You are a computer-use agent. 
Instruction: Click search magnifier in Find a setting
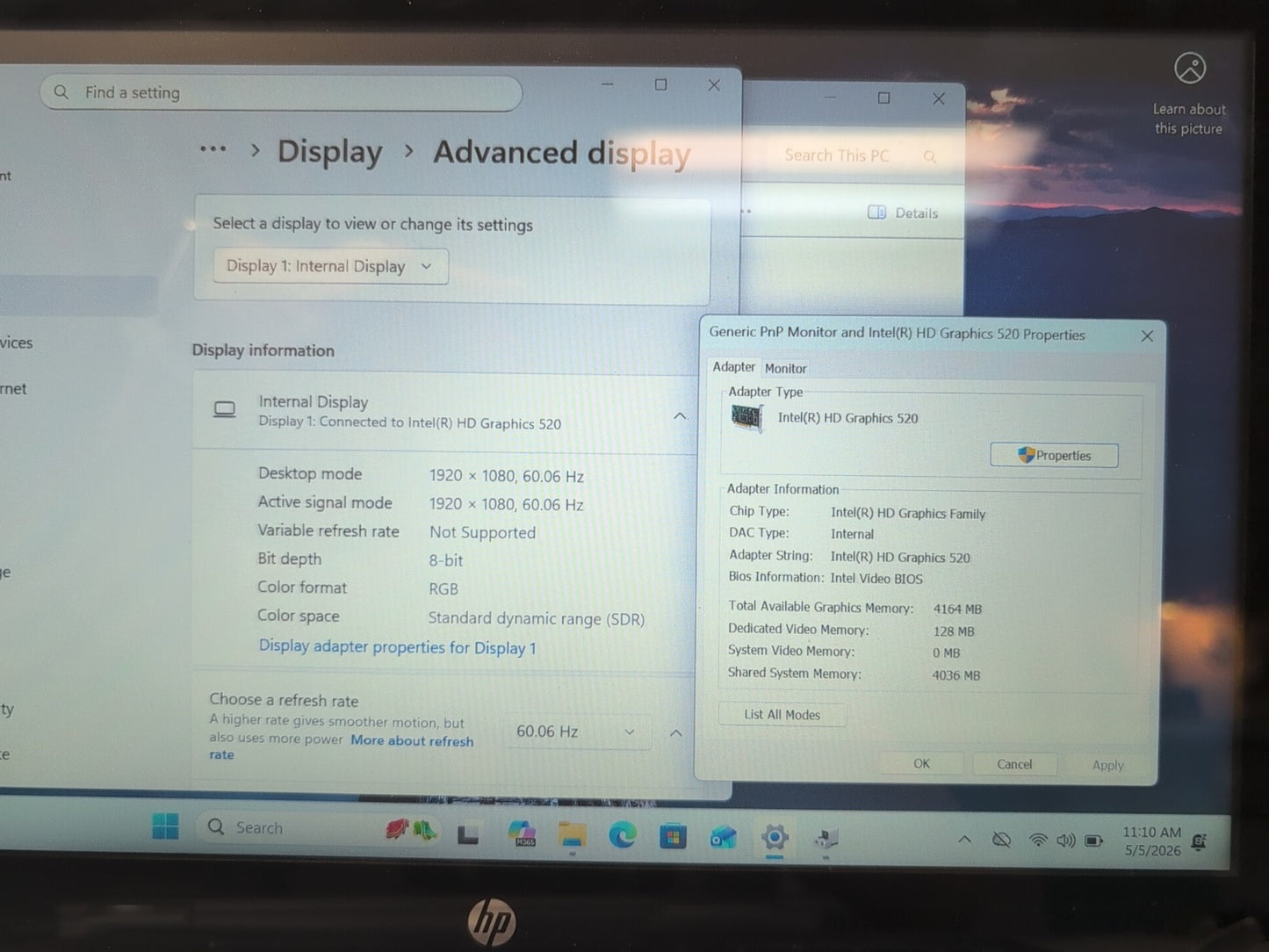[61, 91]
